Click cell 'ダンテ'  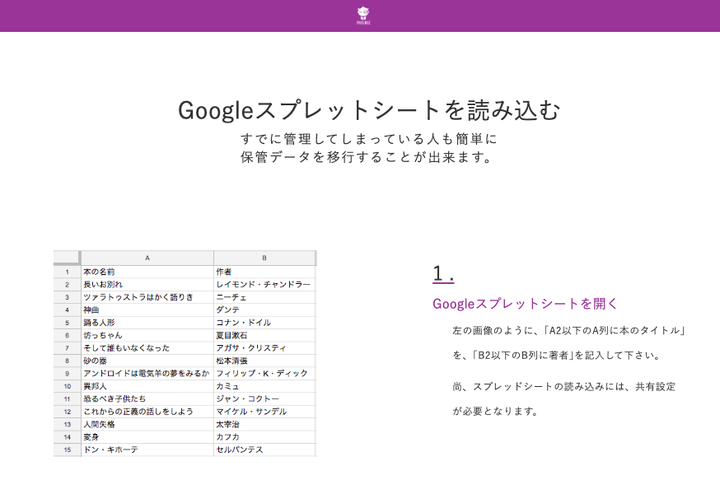264,310
